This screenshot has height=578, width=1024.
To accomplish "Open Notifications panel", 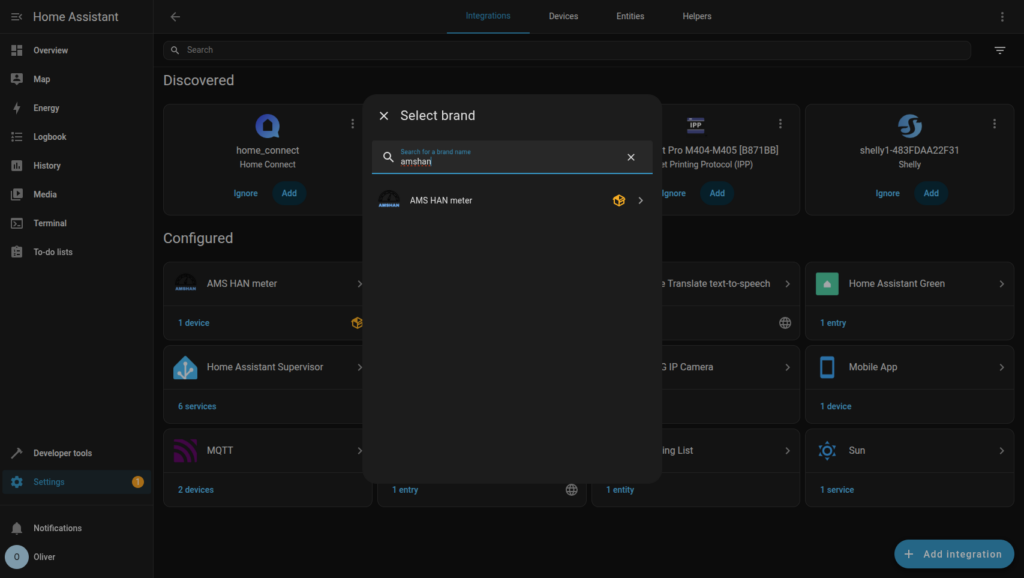I will coord(76,528).
